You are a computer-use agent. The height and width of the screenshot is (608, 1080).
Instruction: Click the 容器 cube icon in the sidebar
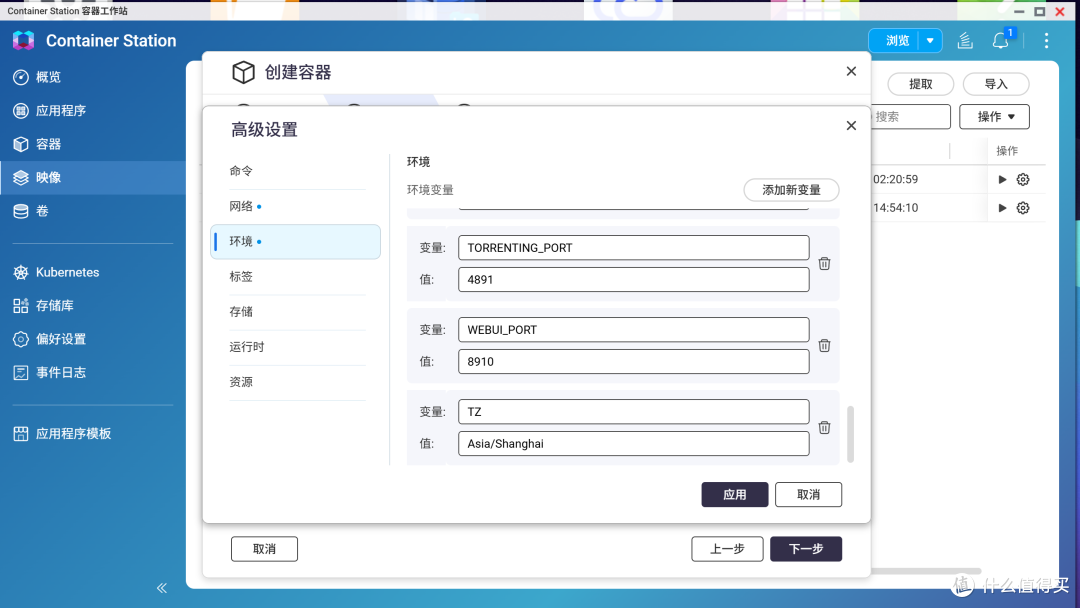point(21,144)
